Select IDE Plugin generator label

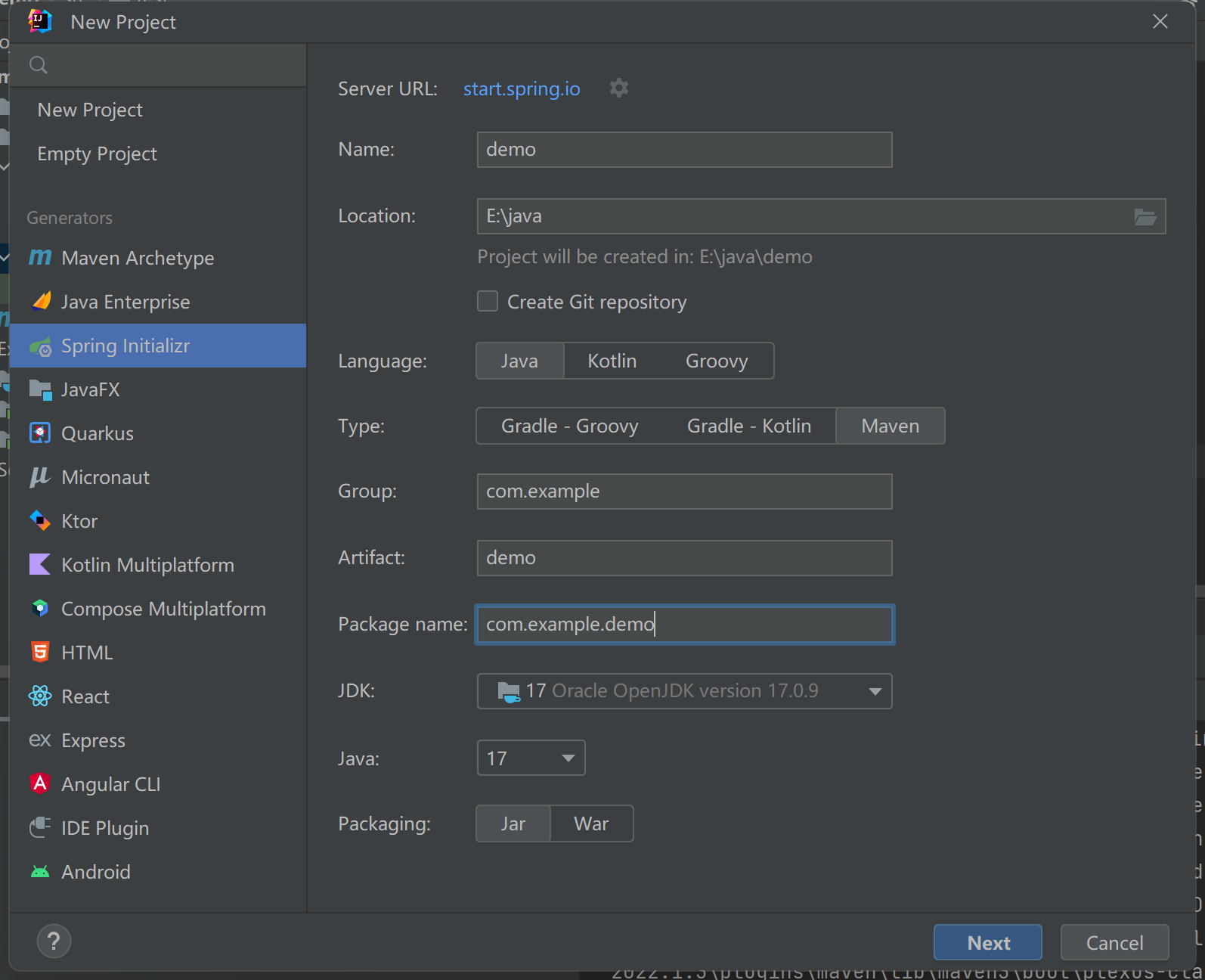tap(105, 828)
